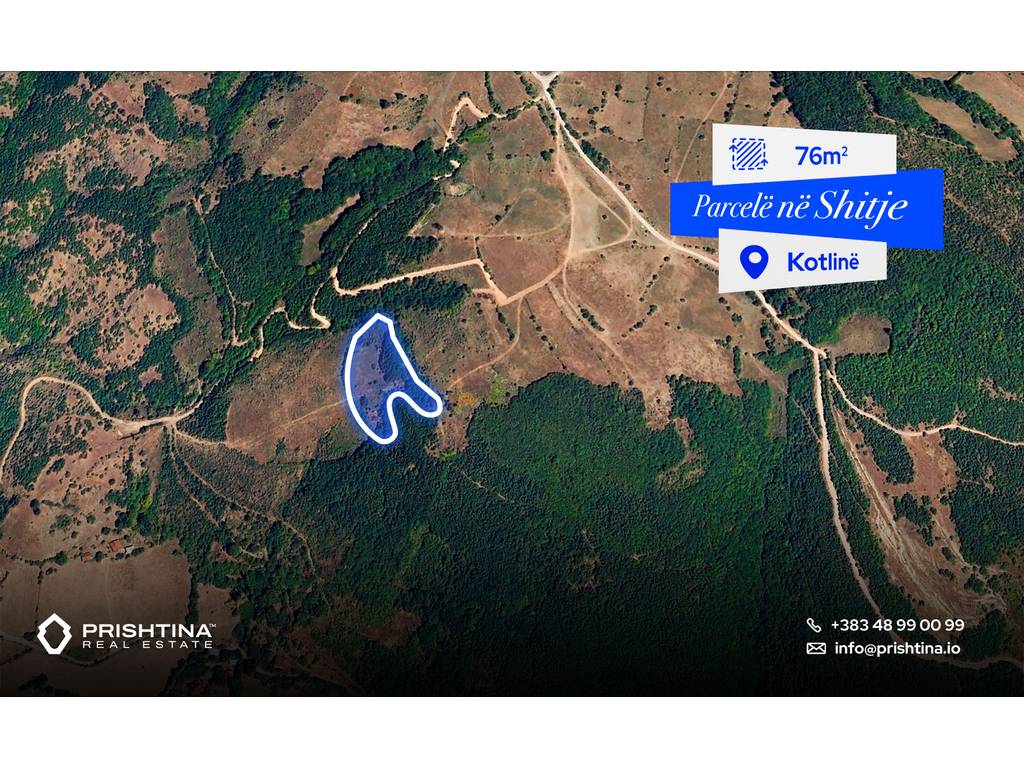The height and width of the screenshot is (768, 1024).
Task: Click the word Shitje in the banner
Action: click(x=861, y=207)
